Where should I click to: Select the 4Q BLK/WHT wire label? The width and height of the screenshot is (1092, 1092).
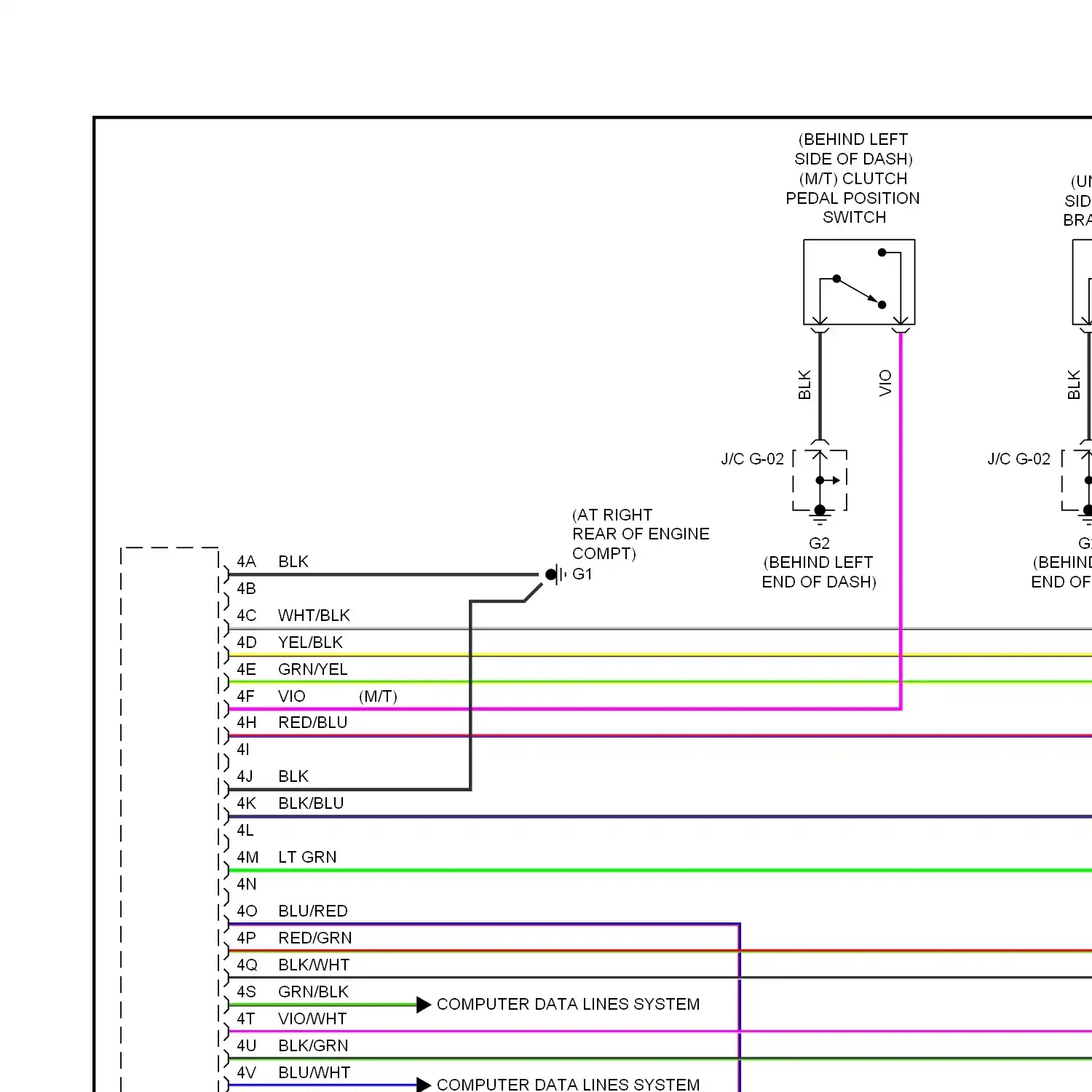293,965
